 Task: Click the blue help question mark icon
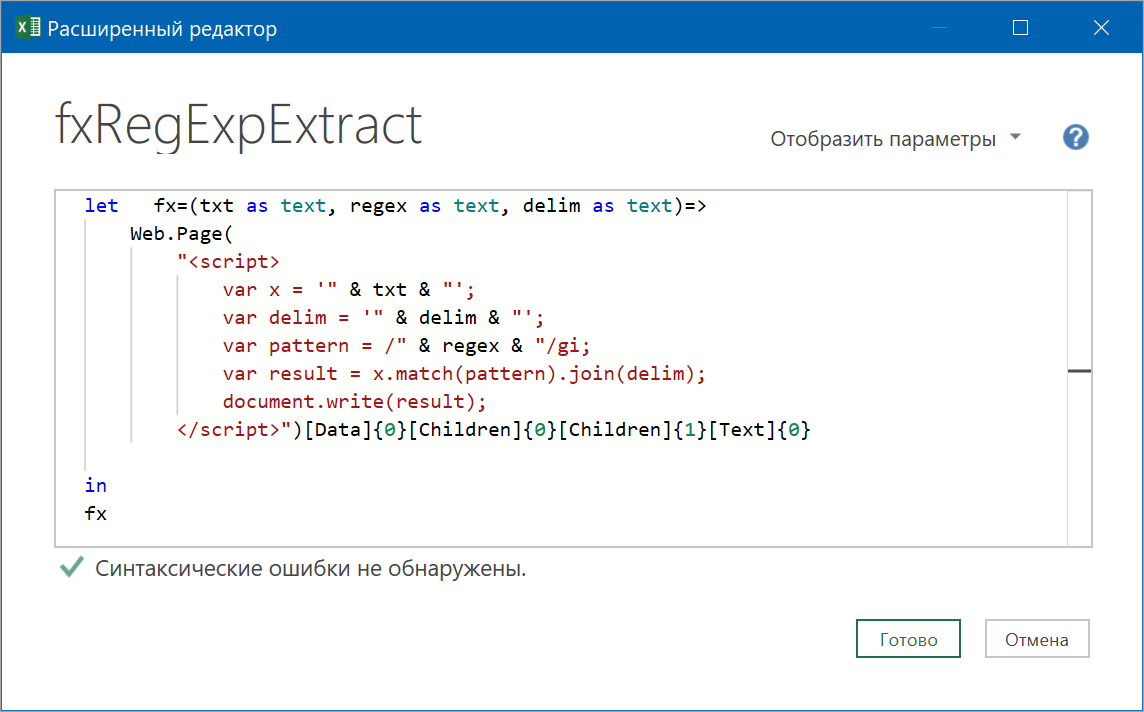pos(1075,137)
